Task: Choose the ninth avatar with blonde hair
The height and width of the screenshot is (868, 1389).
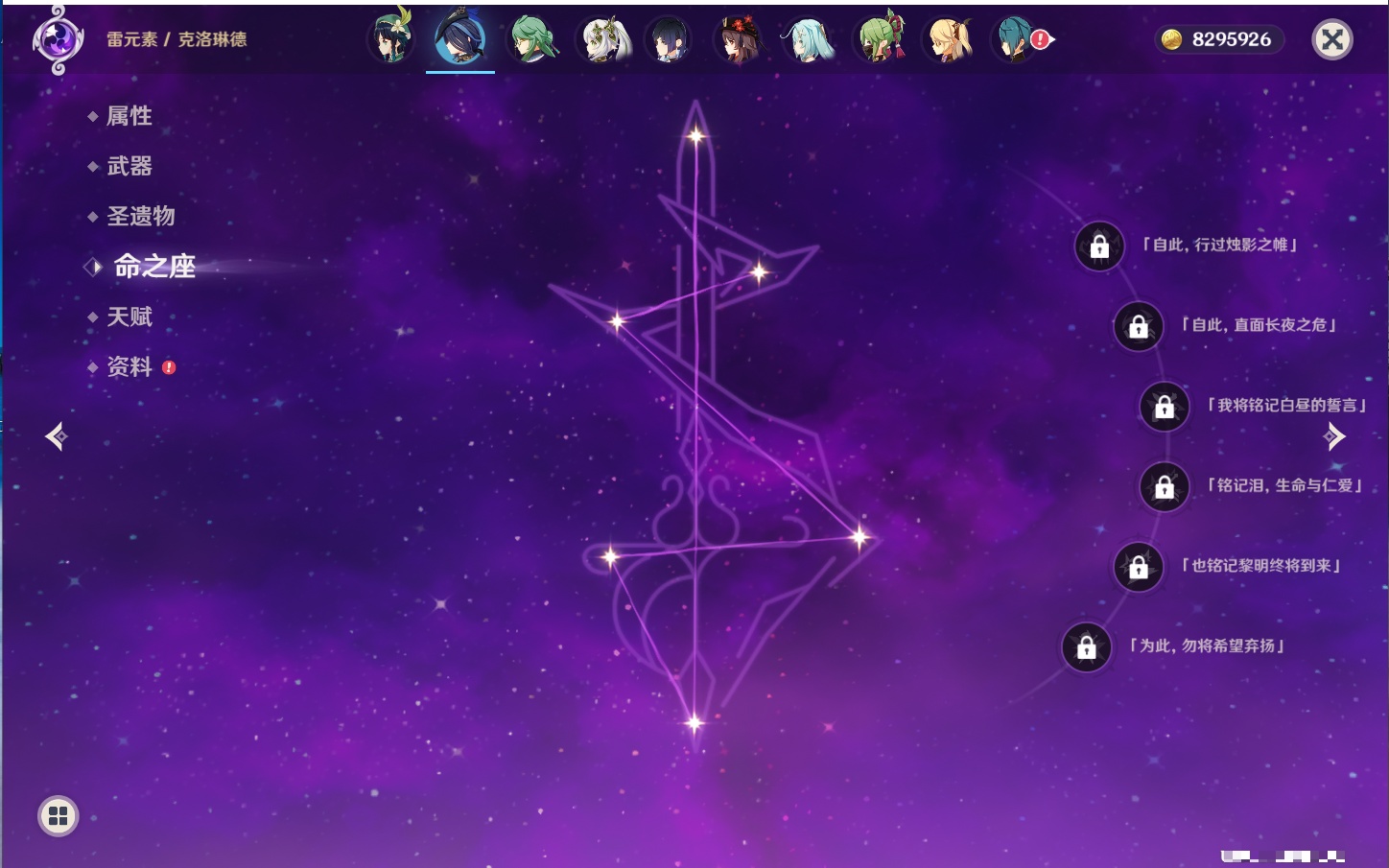Action: (x=948, y=39)
